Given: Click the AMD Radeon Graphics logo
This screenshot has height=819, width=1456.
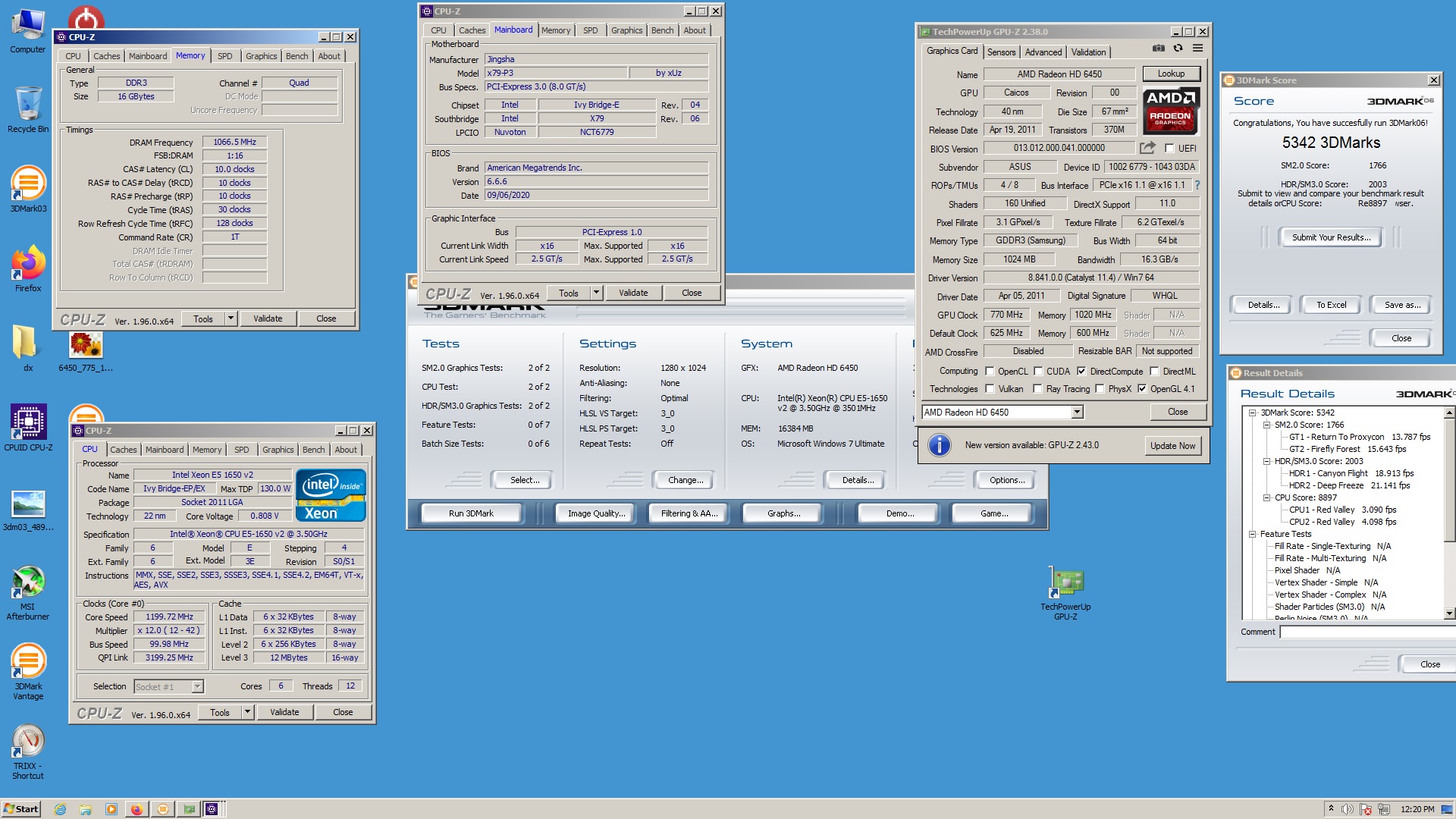Looking at the screenshot, I should coord(1170,110).
